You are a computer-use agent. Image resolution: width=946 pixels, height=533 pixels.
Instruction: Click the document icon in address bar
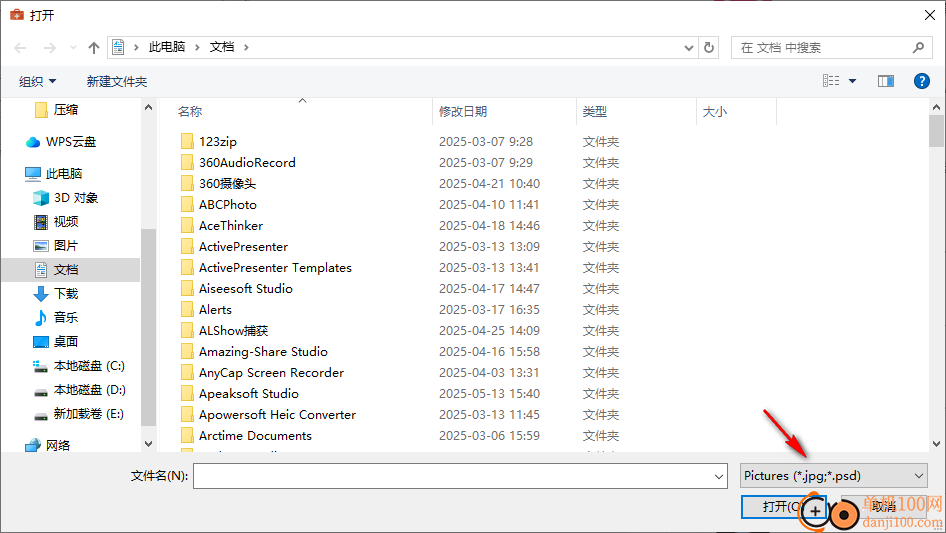click(118, 47)
